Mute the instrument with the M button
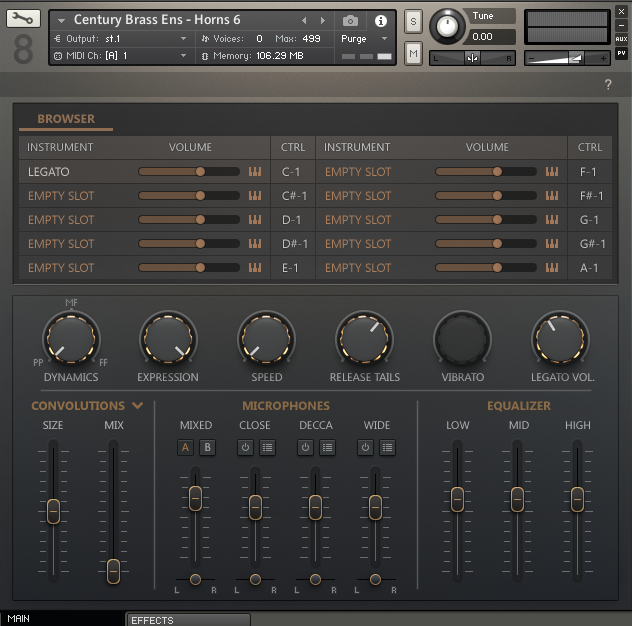632x626 pixels. [413, 53]
